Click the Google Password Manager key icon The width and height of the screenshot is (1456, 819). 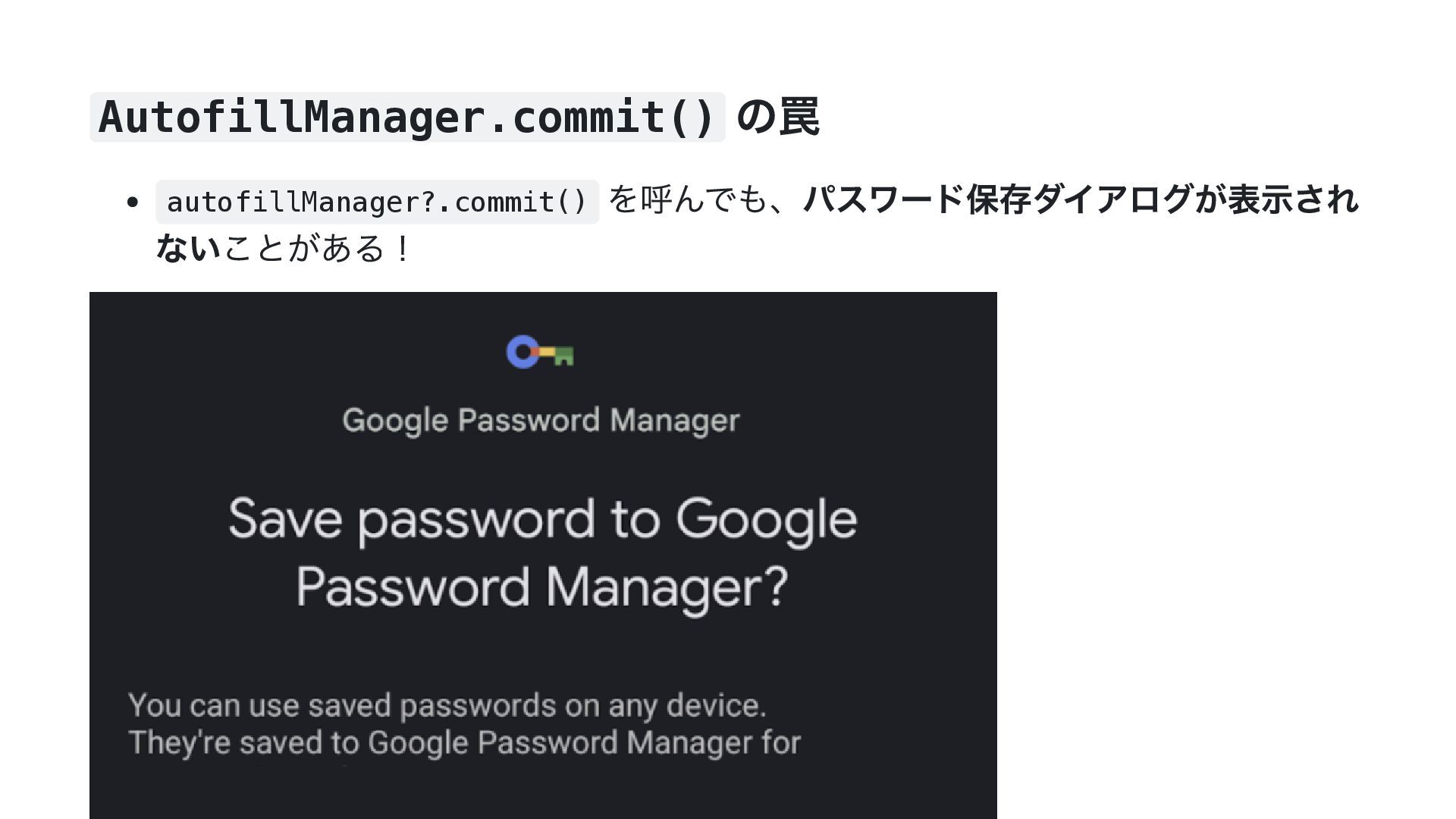coord(540,353)
